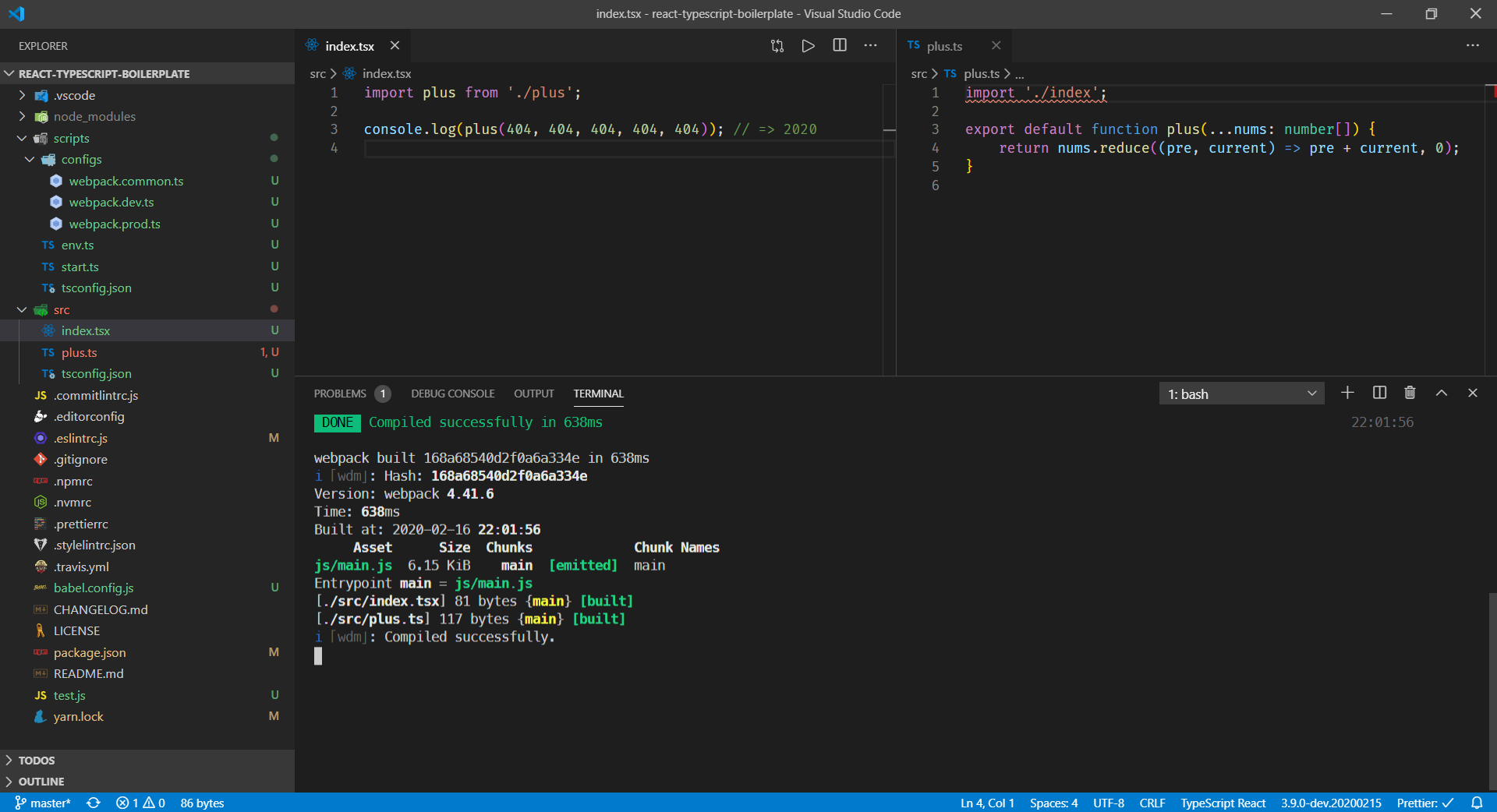Switch to the OUTPUT tab
Viewport: 1497px width, 812px height.
point(534,394)
